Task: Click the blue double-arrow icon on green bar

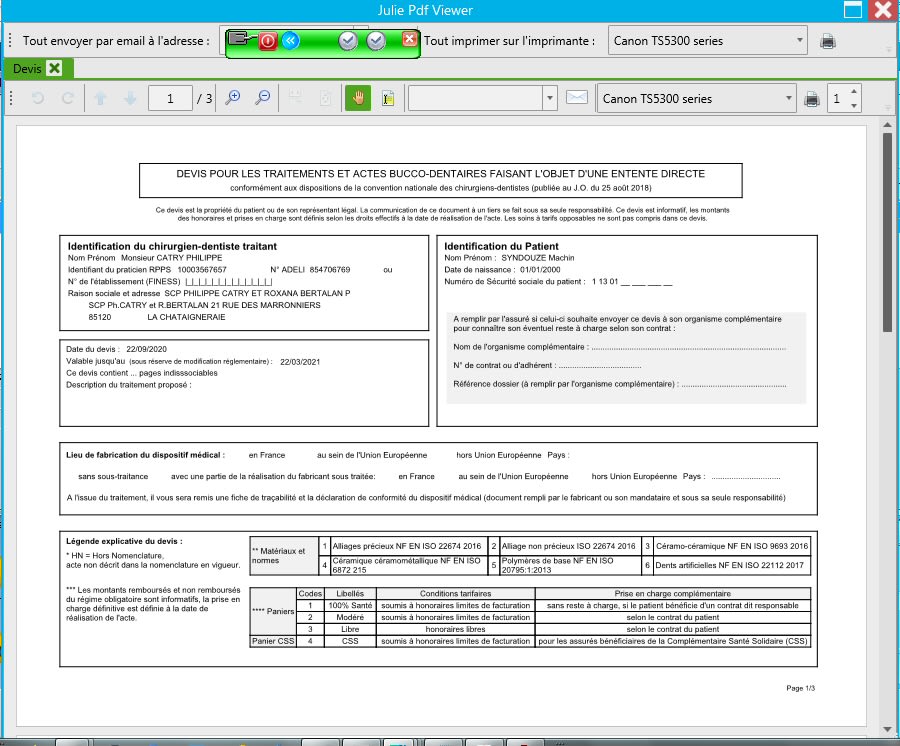Action: pyautogui.click(x=289, y=41)
